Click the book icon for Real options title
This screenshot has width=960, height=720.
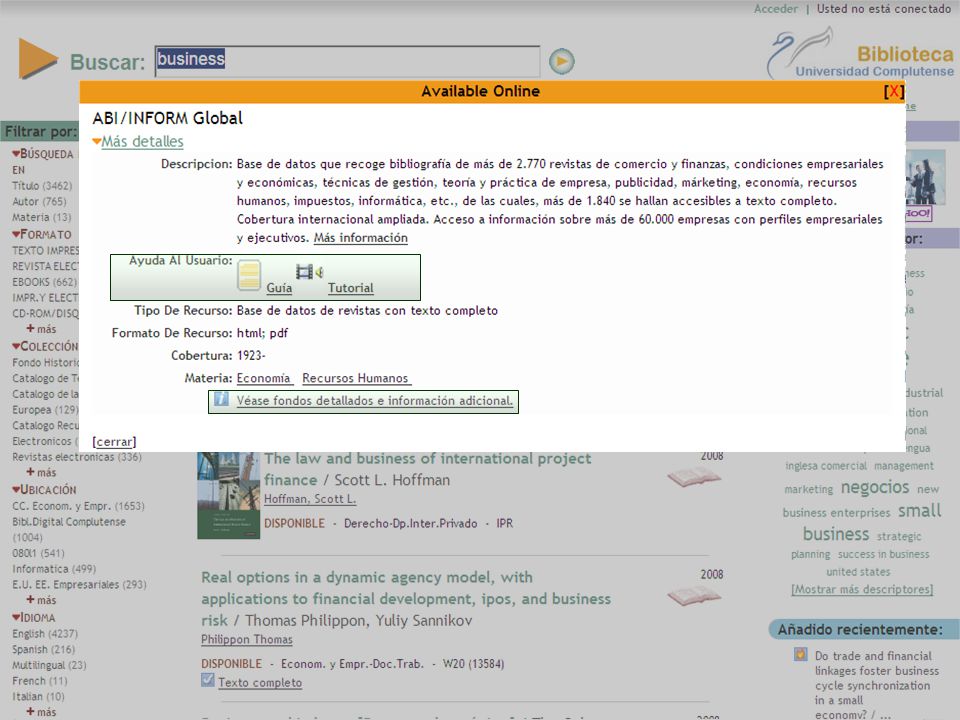pos(694,596)
